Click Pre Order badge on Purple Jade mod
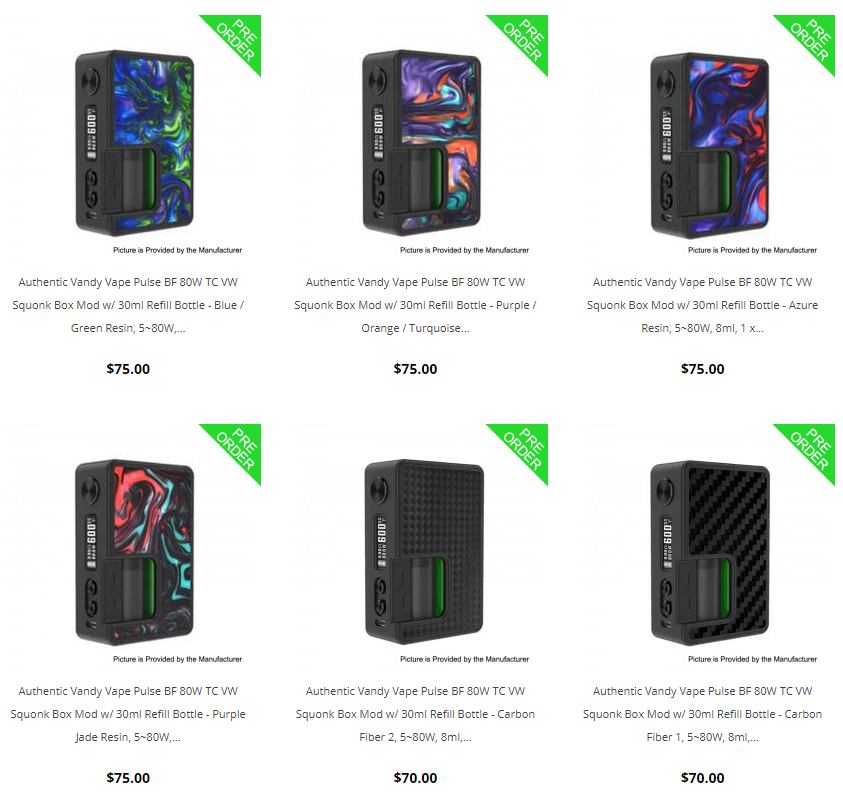 tap(238, 448)
